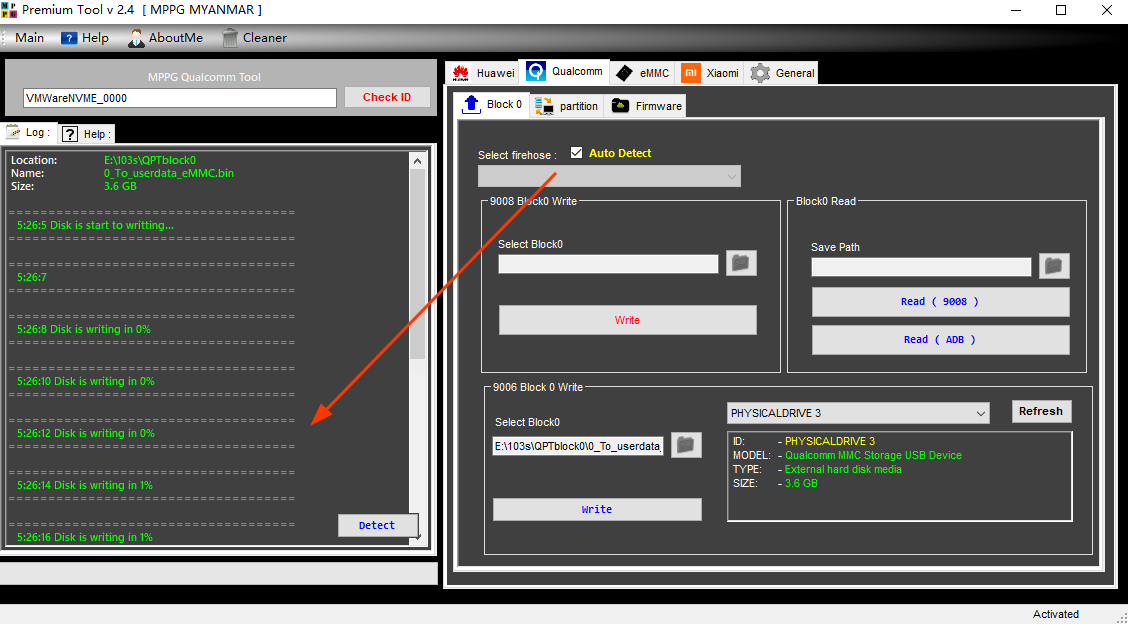Click the blue Write button for 9006
This screenshot has height=624, width=1128.
click(x=597, y=510)
